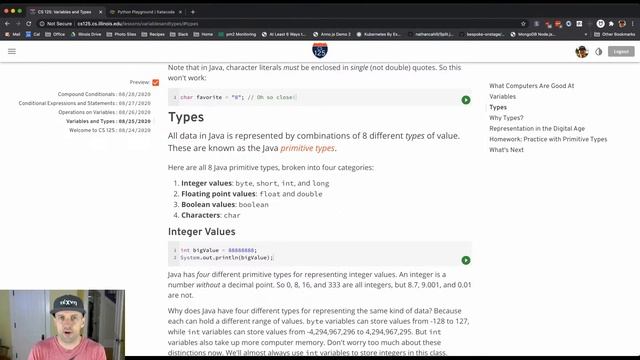This screenshot has width=640, height=360.
Task: Open the MongoDB Node.js bookmark
Action: (x=533, y=34)
